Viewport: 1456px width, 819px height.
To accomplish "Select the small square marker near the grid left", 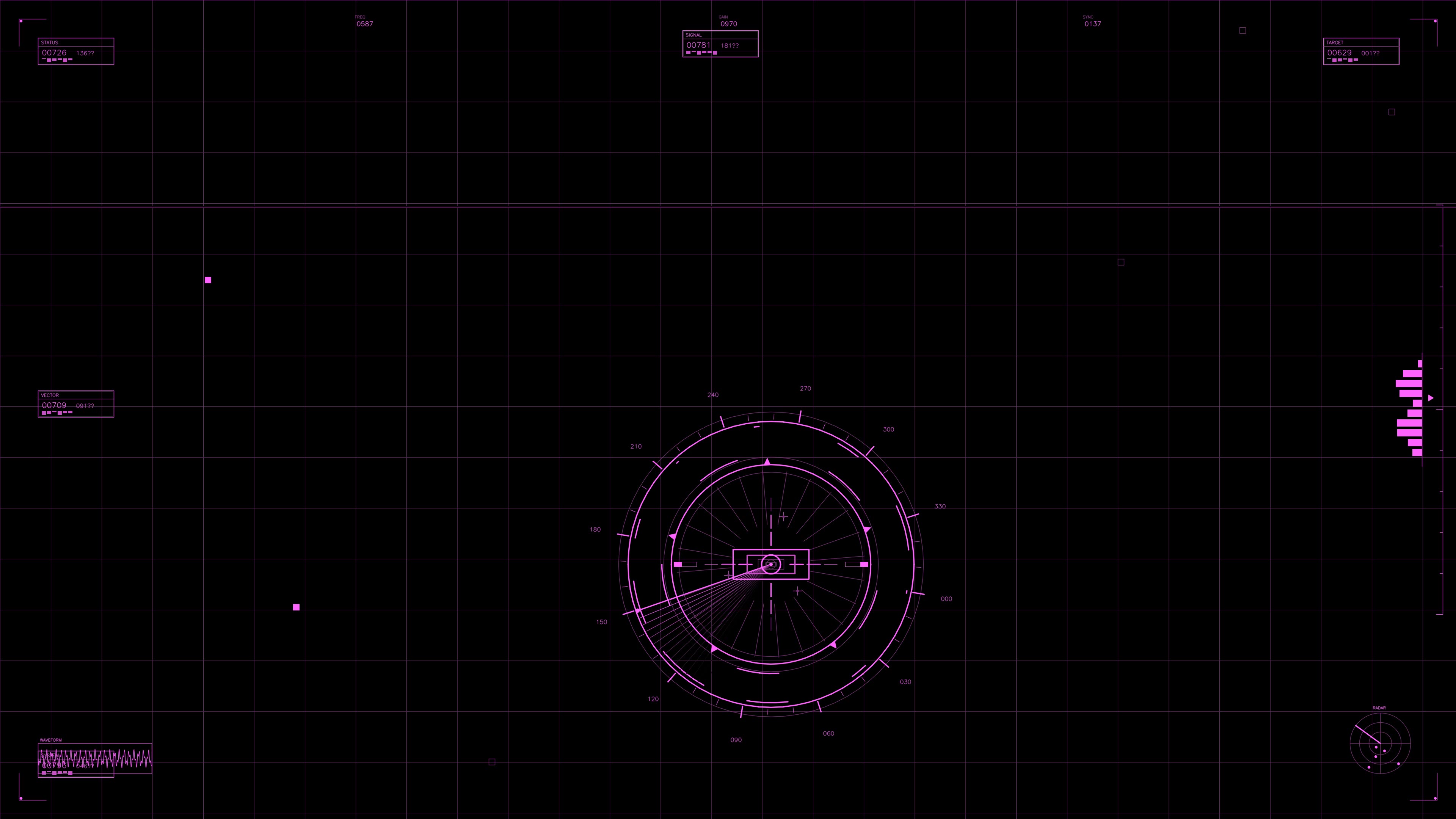I will click(207, 279).
